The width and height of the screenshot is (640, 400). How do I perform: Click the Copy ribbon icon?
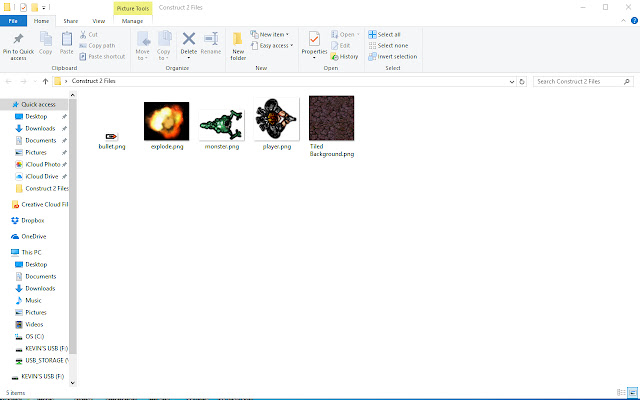pyautogui.click(x=45, y=39)
